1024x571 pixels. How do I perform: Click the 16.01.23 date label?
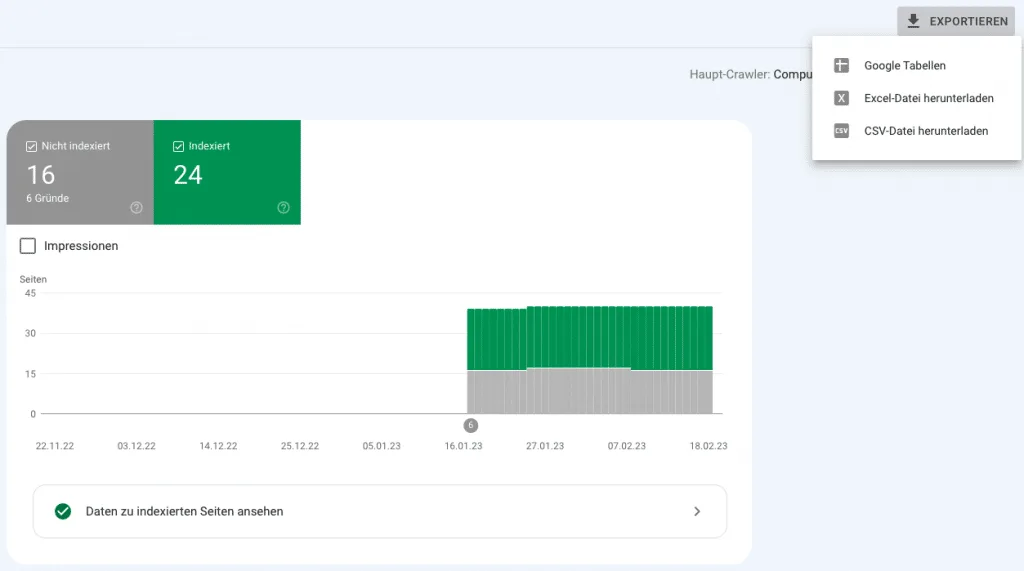point(464,446)
